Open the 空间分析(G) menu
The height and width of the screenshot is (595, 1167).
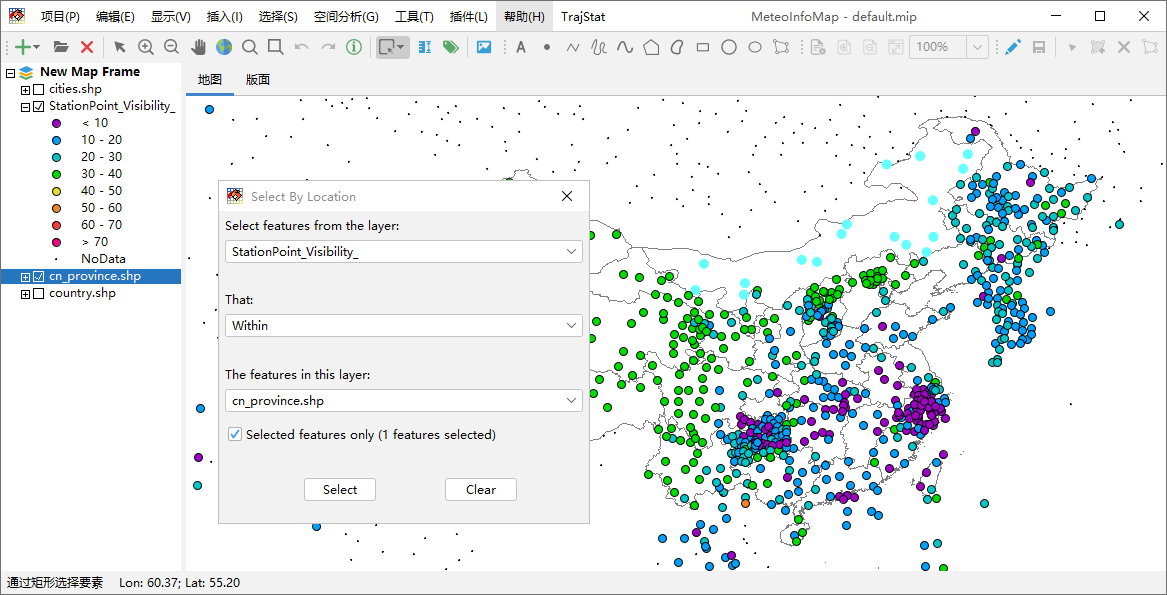(346, 17)
